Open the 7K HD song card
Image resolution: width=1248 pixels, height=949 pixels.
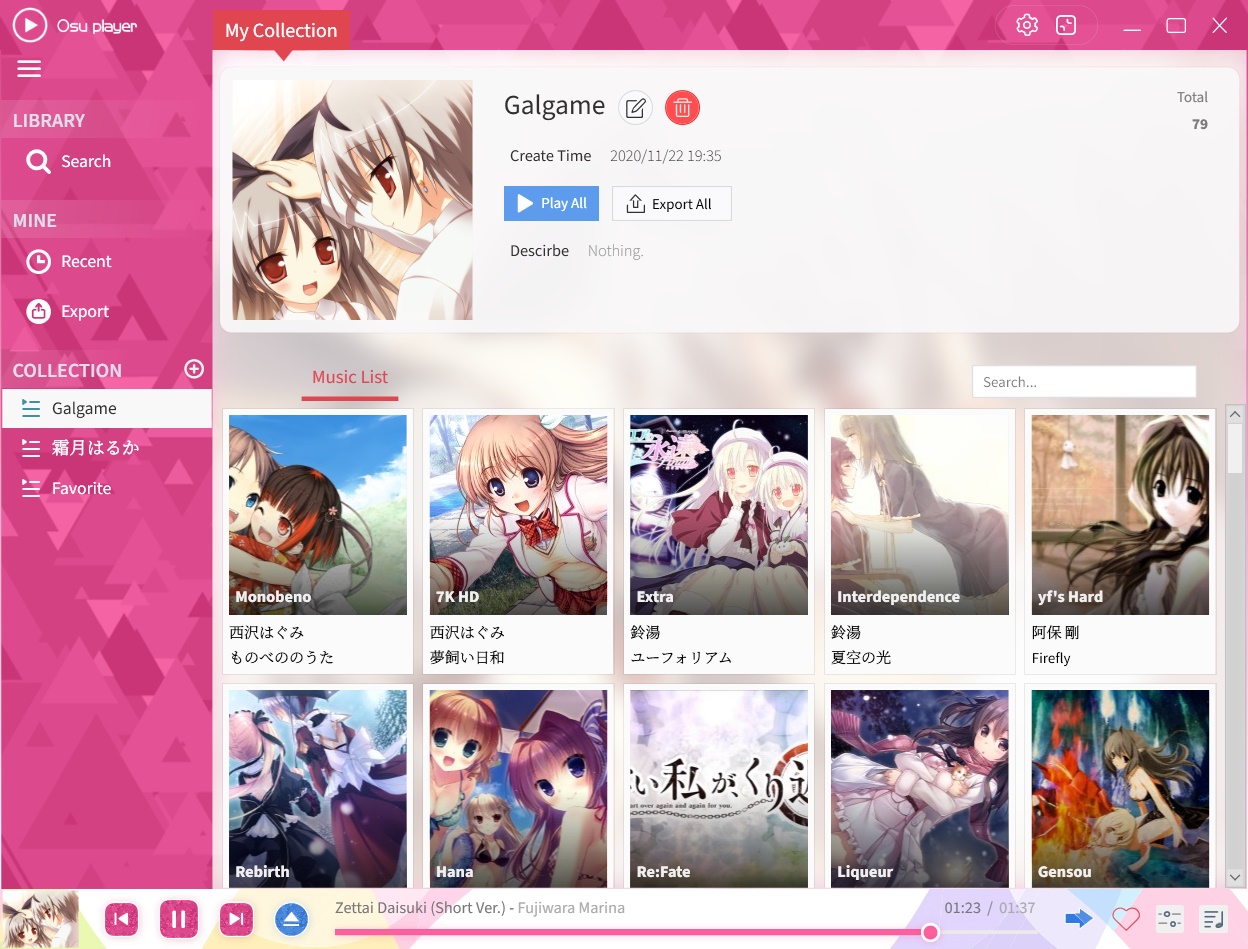pyautogui.click(x=518, y=541)
